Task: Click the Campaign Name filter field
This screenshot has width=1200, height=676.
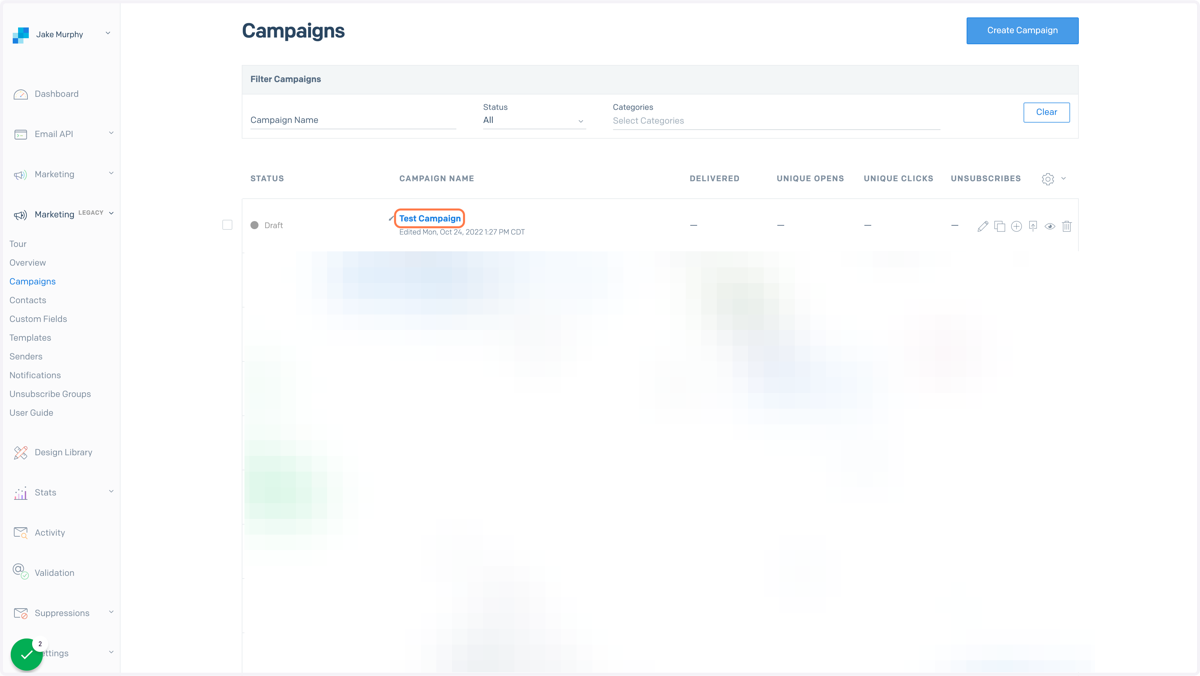Action: click(x=353, y=120)
